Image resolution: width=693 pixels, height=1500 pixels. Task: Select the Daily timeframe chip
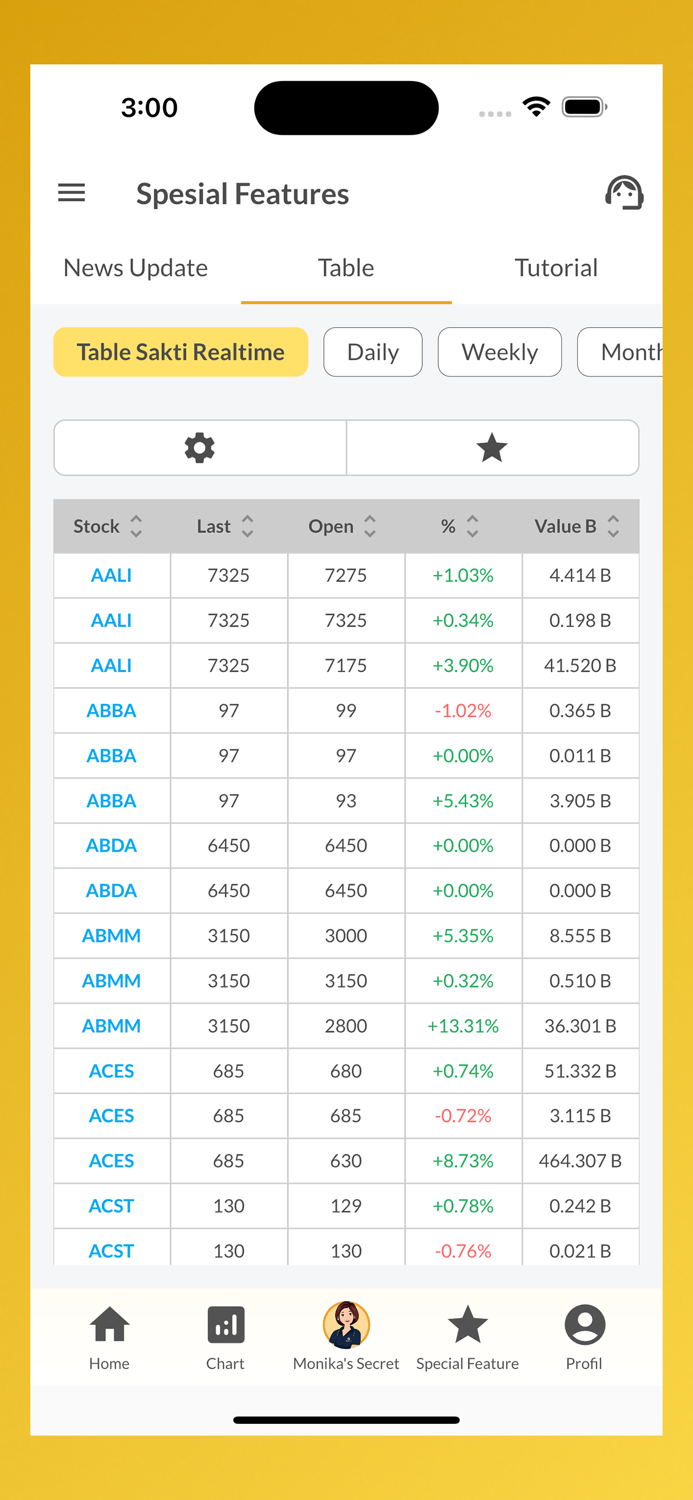tap(373, 352)
